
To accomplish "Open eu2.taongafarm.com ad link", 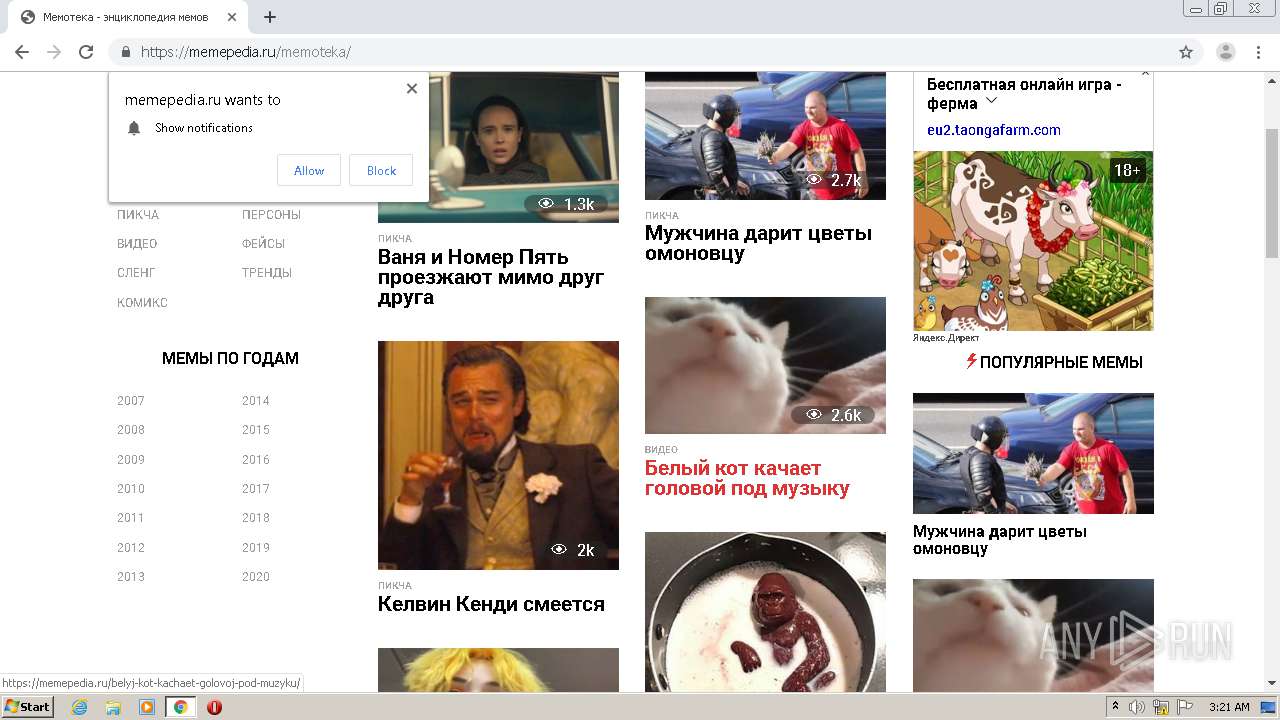I will [994, 130].
